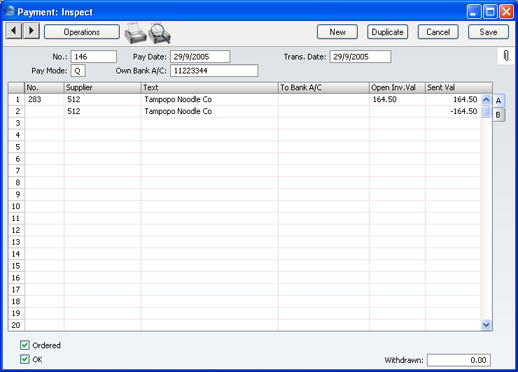Click the Open Inv.Val column header
The image size is (518, 372).
pos(397,88)
